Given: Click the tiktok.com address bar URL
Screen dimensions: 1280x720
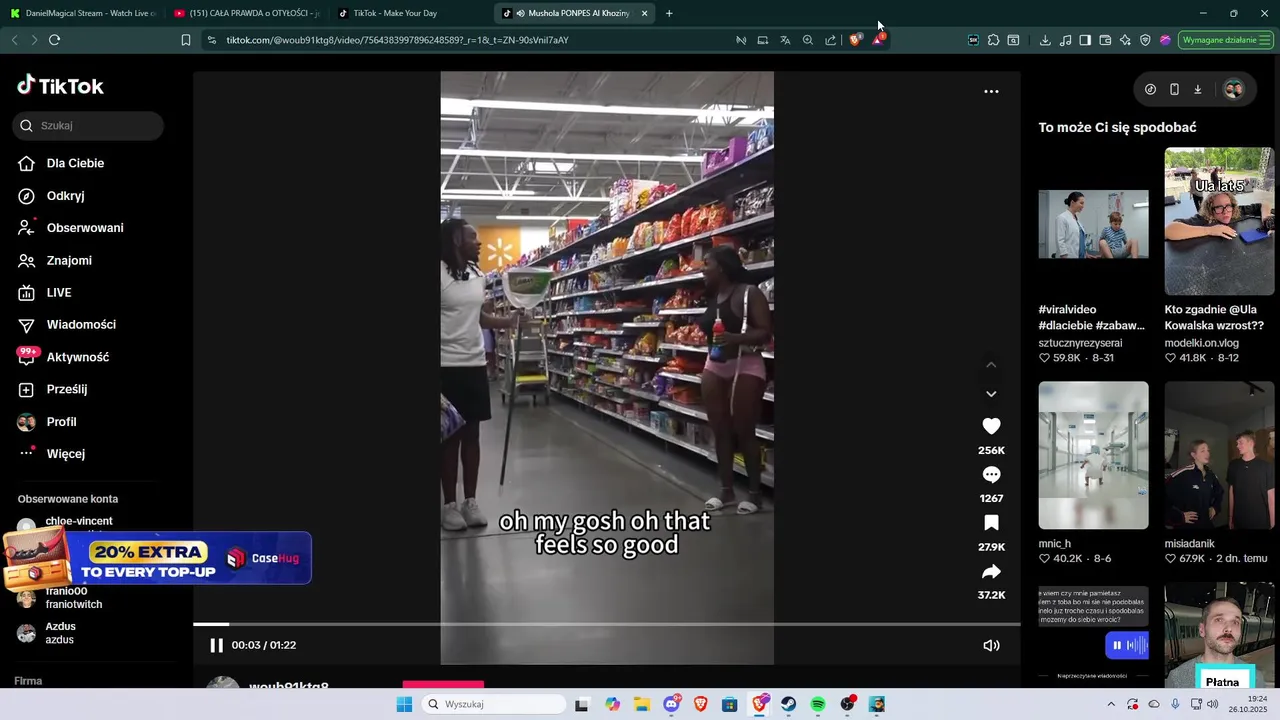Looking at the screenshot, I should (x=397, y=40).
